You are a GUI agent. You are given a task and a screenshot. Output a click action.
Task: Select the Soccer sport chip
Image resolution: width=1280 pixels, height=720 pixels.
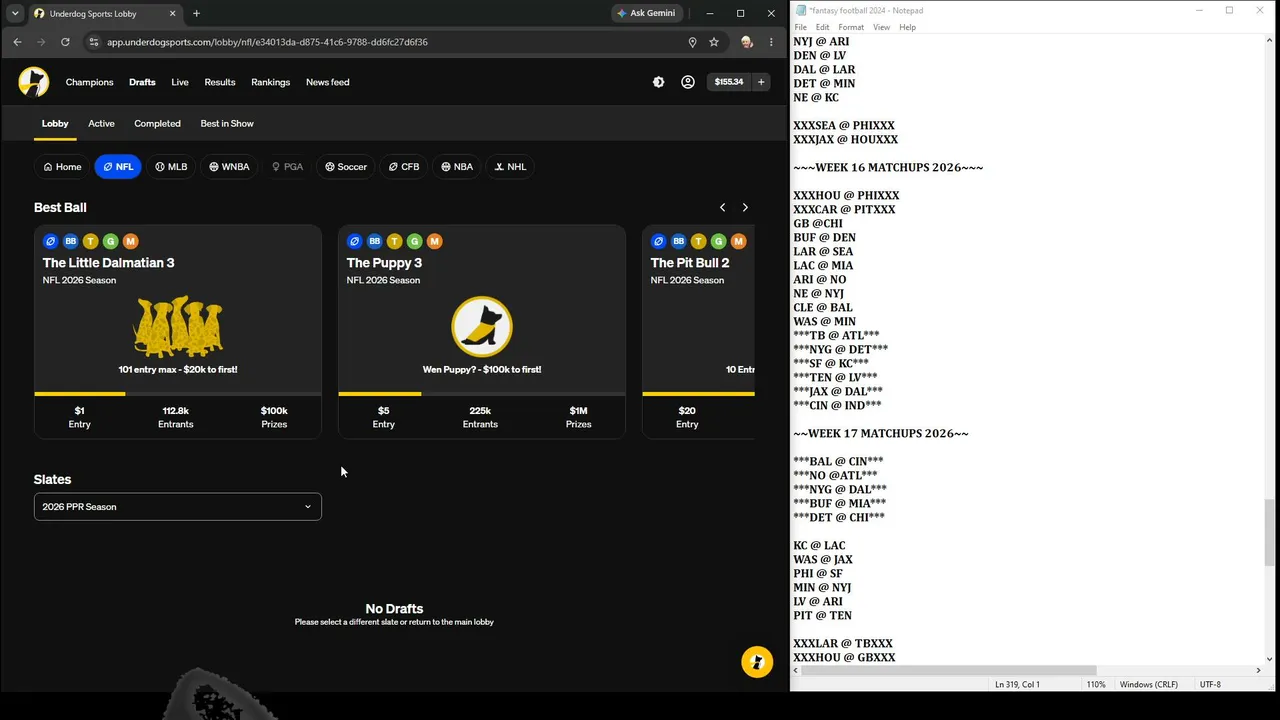346,167
